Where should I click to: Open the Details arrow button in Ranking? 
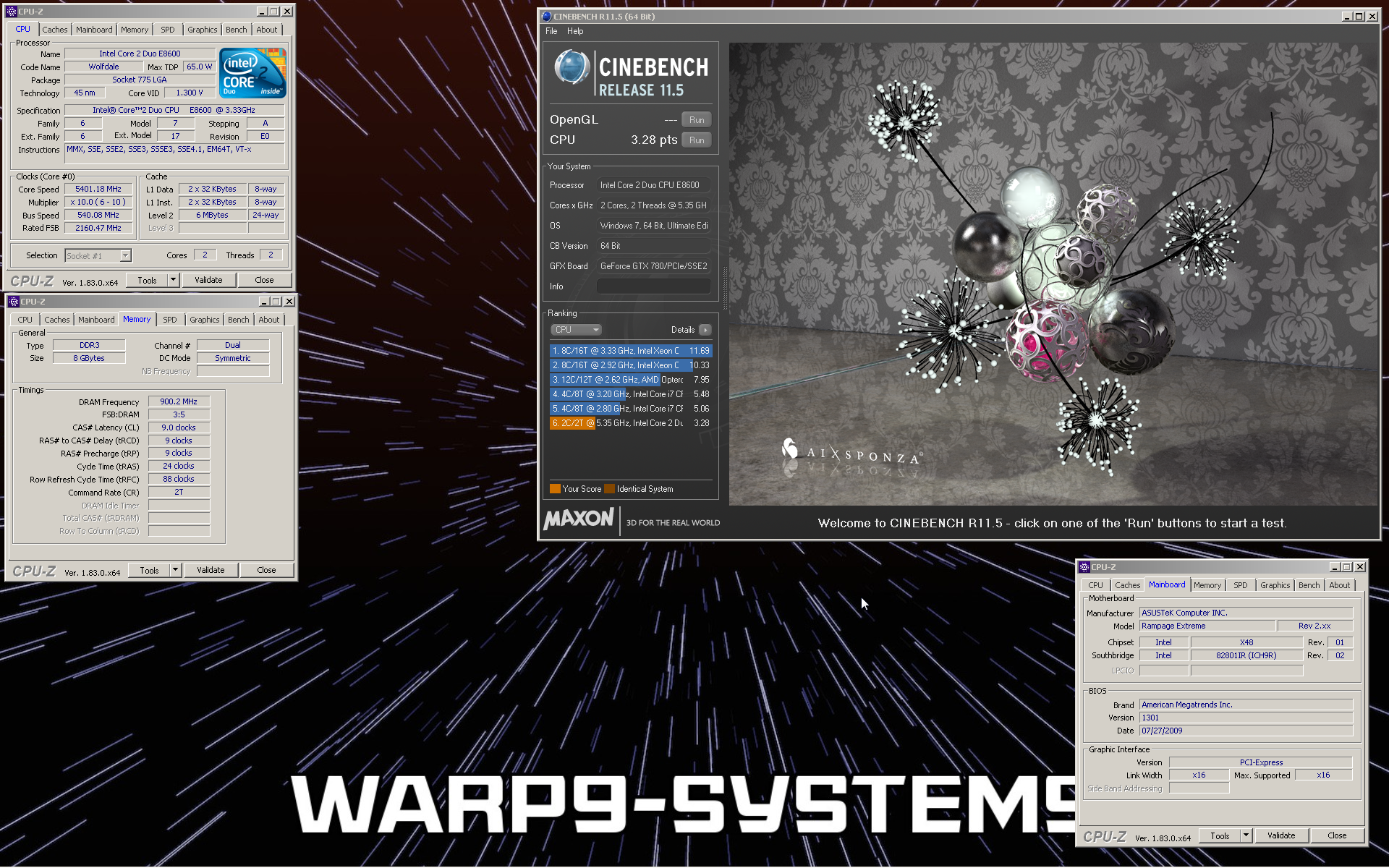(705, 330)
